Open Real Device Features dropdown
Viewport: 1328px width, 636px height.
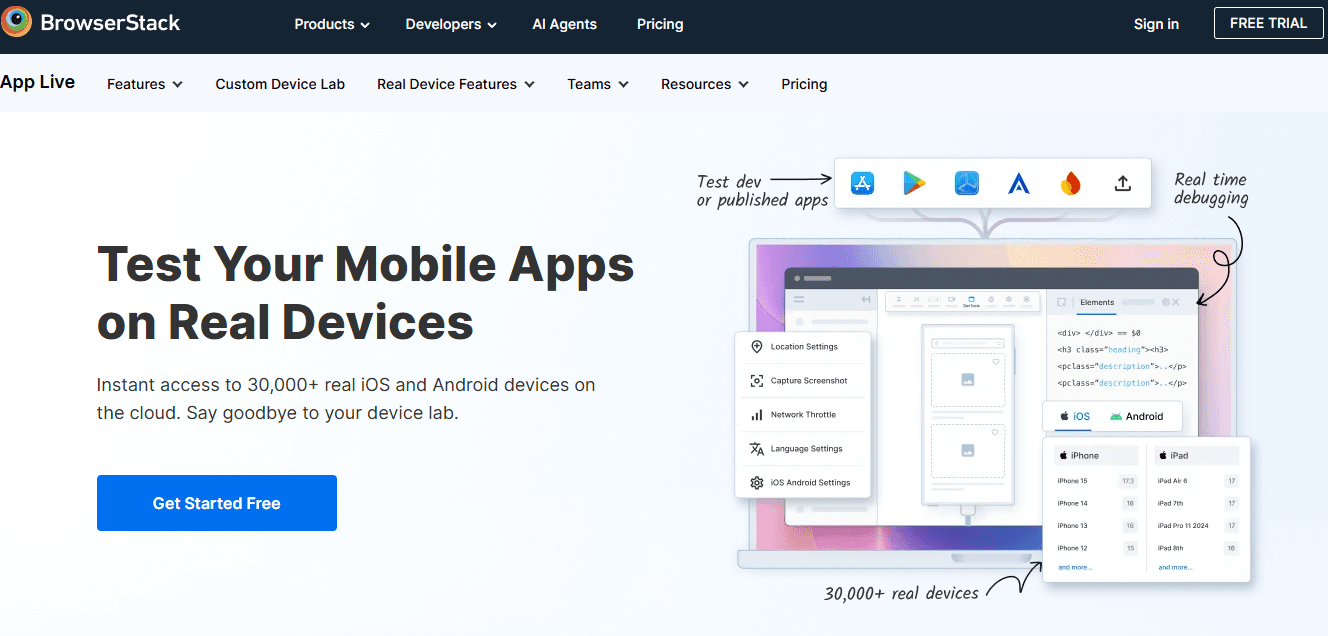(456, 84)
